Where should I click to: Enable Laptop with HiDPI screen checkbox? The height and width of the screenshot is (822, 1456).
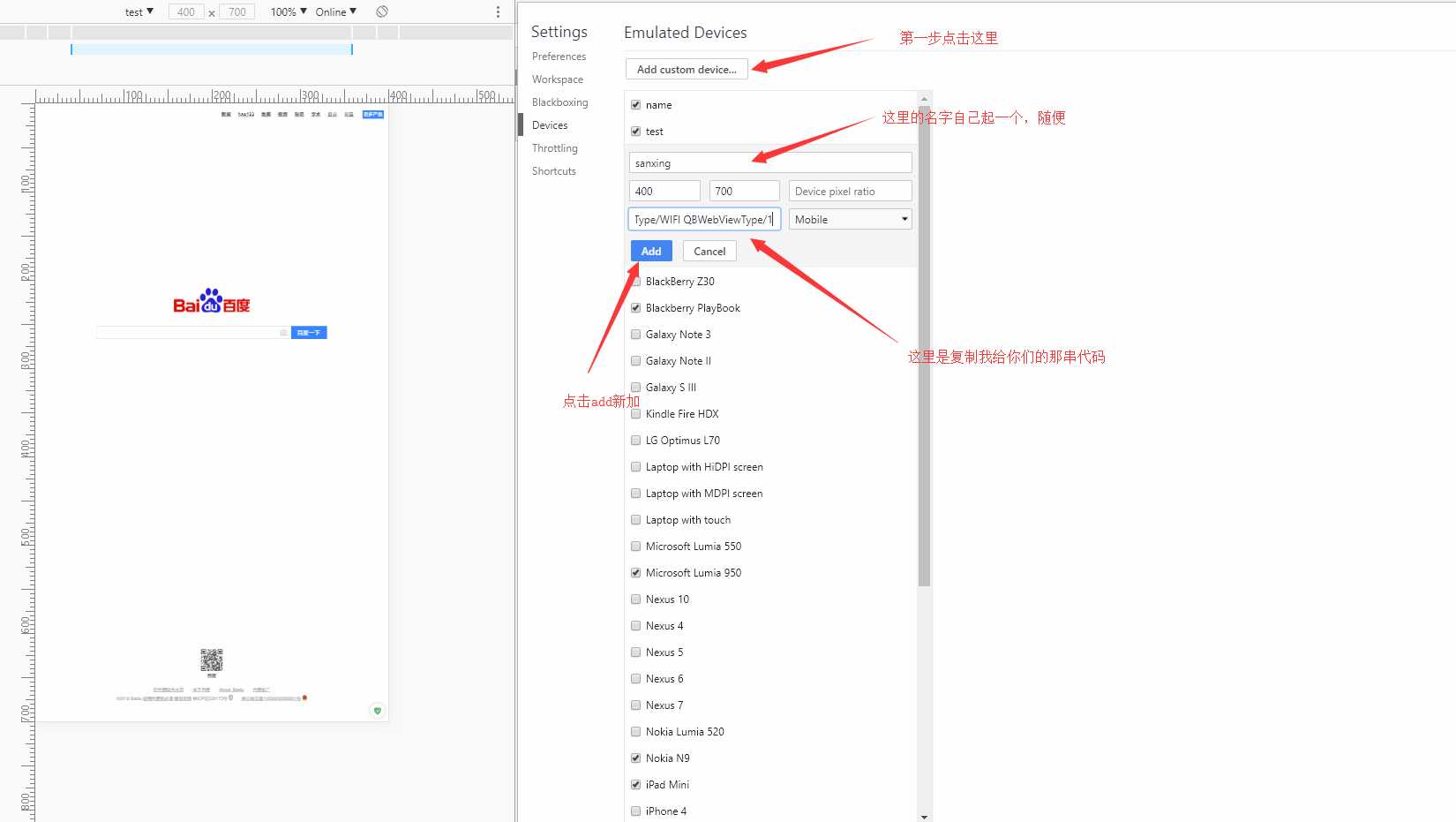(x=635, y=466)
